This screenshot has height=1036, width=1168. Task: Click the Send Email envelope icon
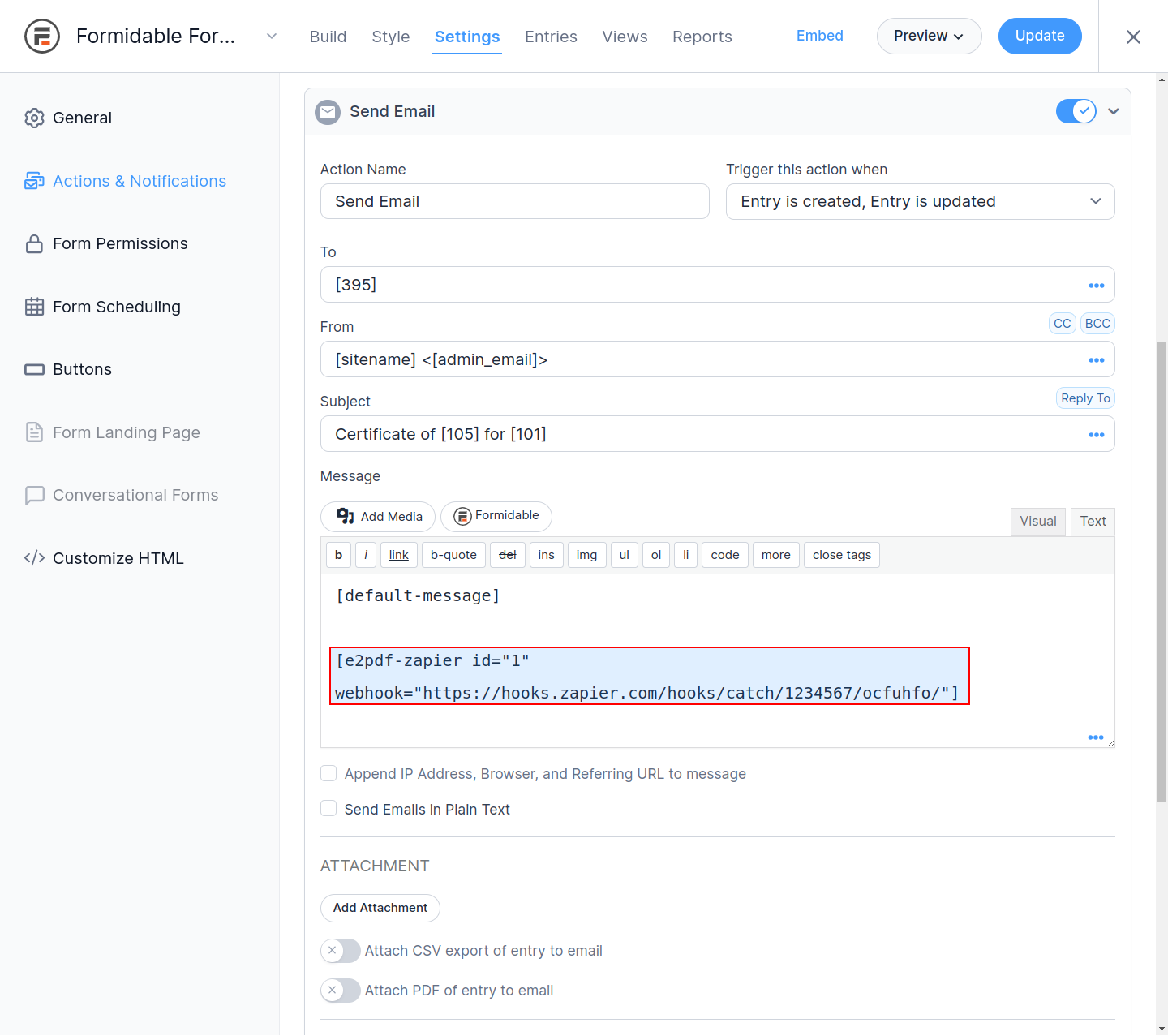pyautogui.click(x=328, y=112)
